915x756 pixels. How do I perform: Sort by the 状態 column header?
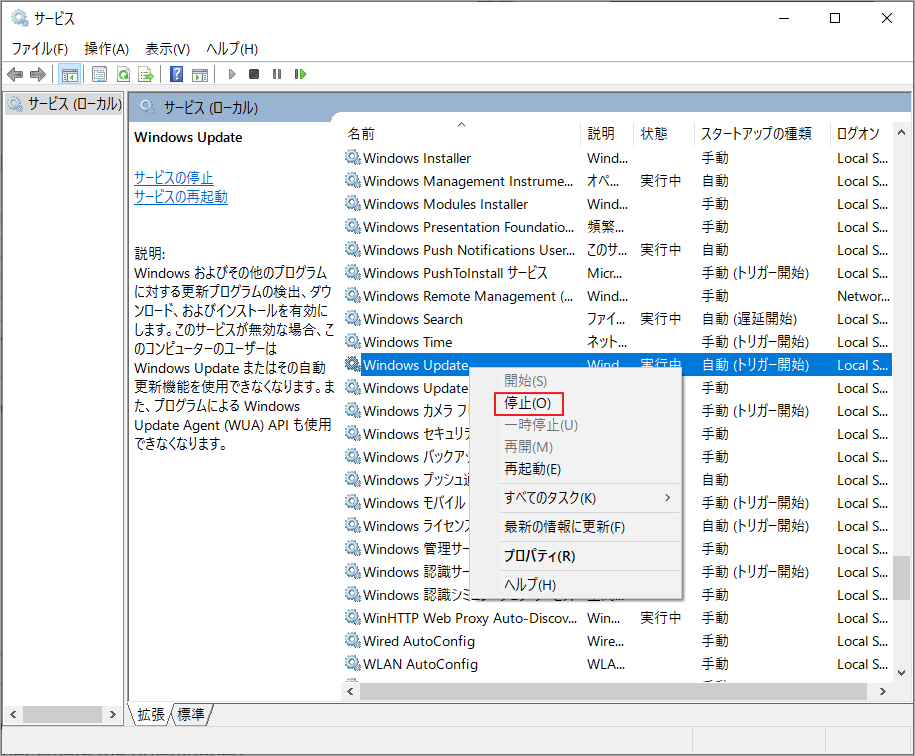coord(663,134)
